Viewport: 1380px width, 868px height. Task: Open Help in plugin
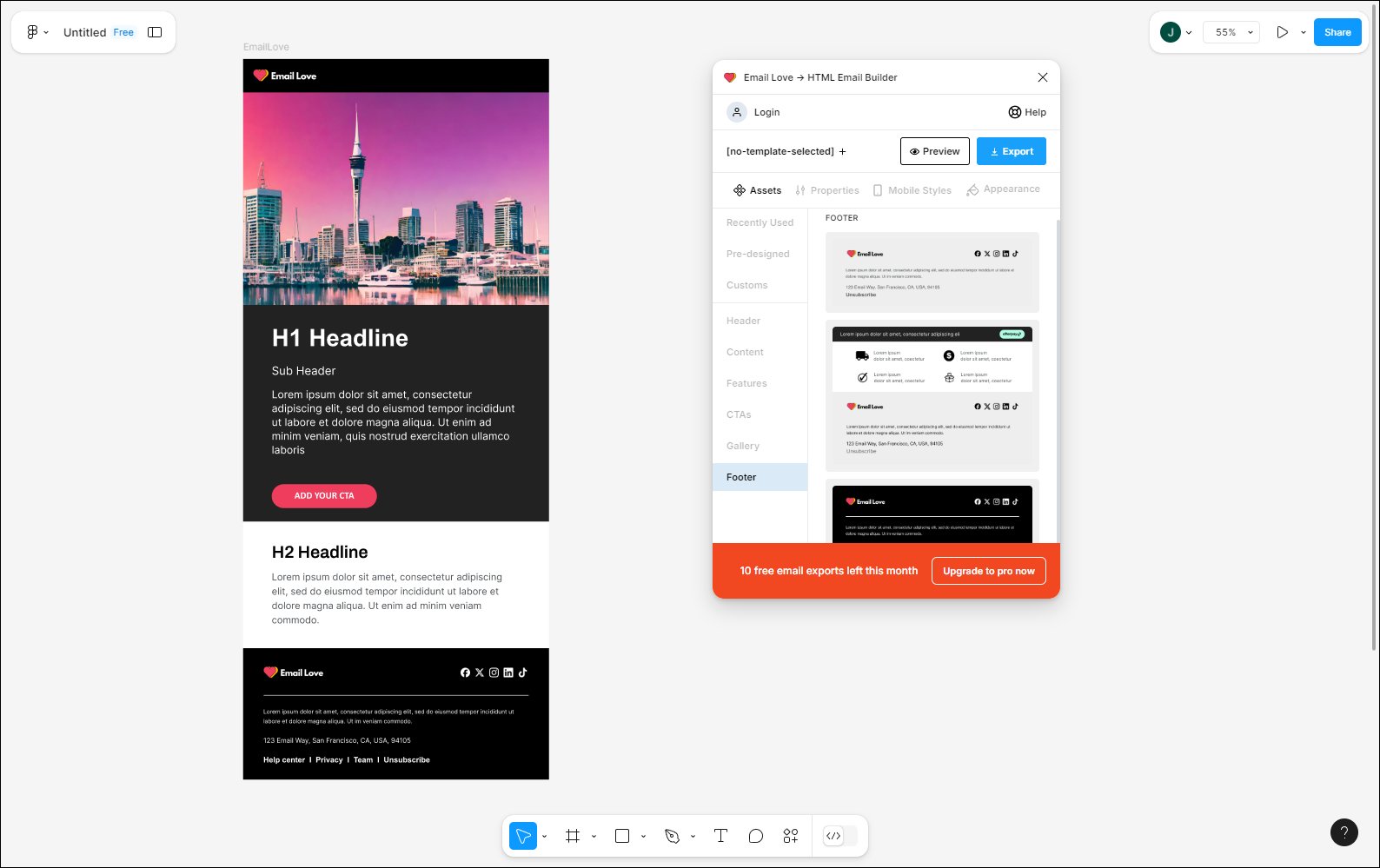point(1027,112)
